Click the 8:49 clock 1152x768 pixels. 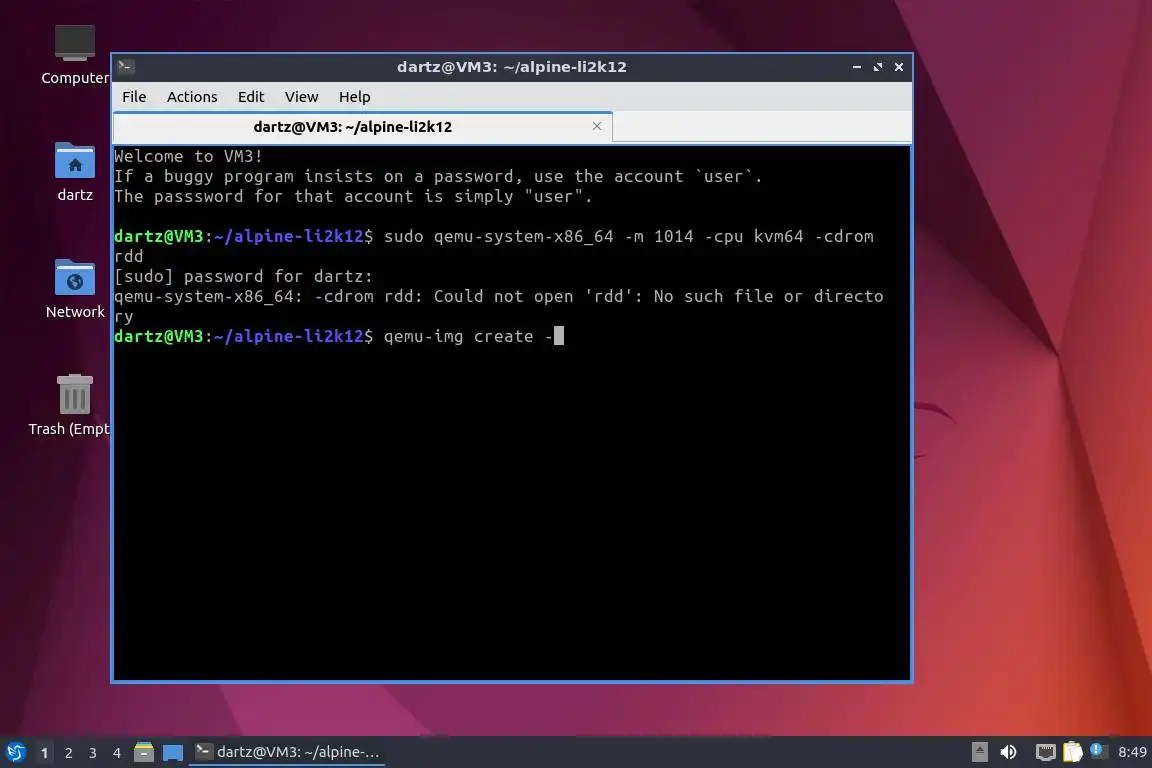[1132, 752]
